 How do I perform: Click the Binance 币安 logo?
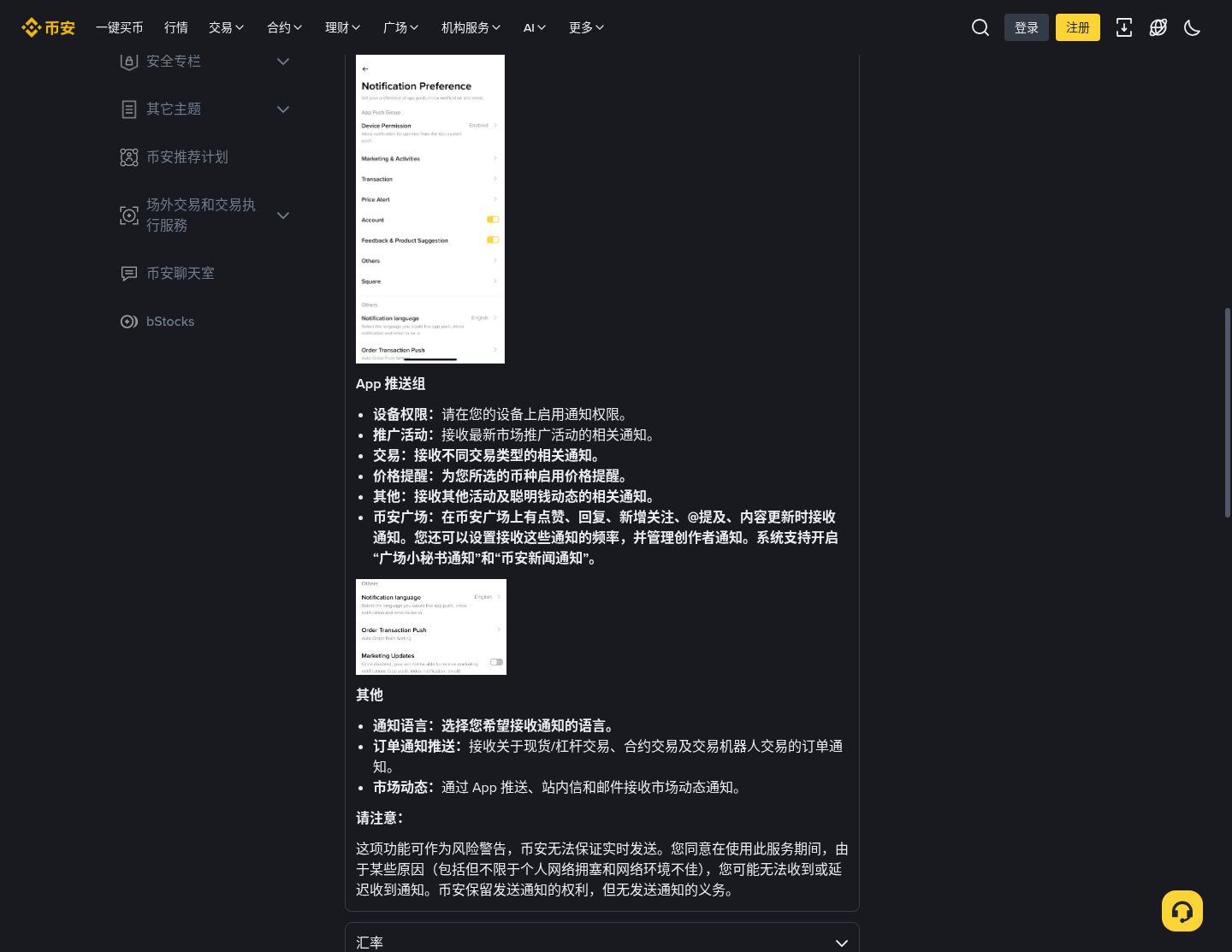coord(49,27)
